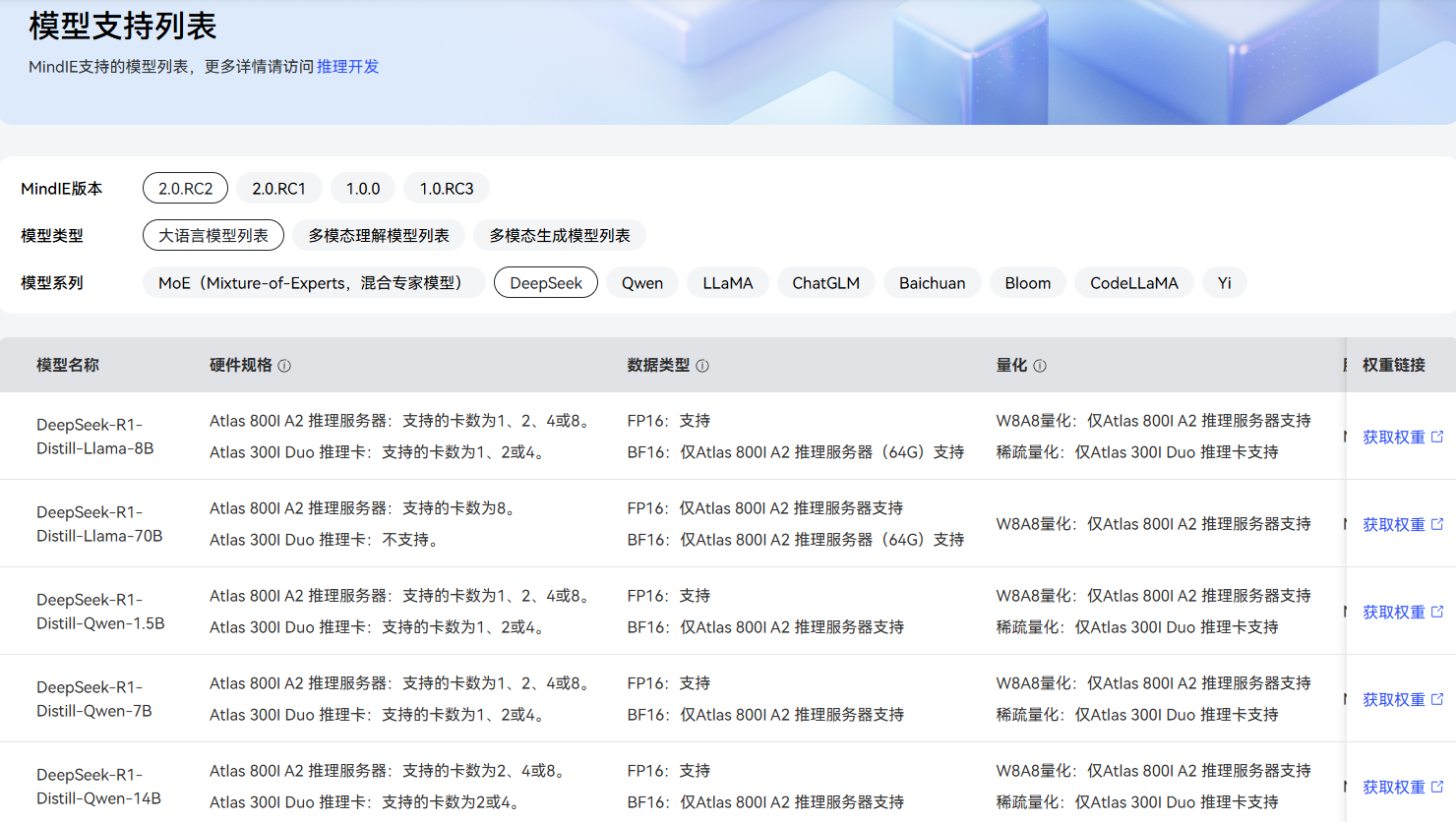
Task: Choose MindIE version 1.0.RC3
Action: click(447, 189)
